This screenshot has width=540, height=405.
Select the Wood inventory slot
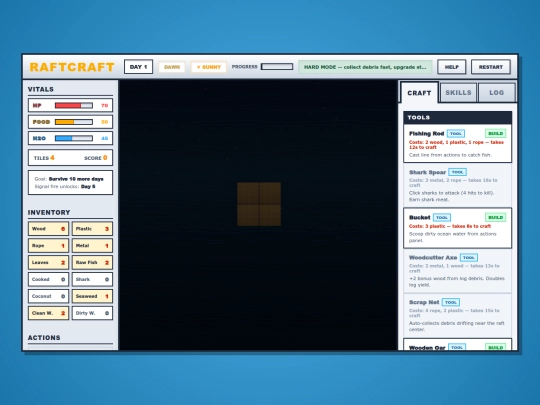tap(48, 229)
